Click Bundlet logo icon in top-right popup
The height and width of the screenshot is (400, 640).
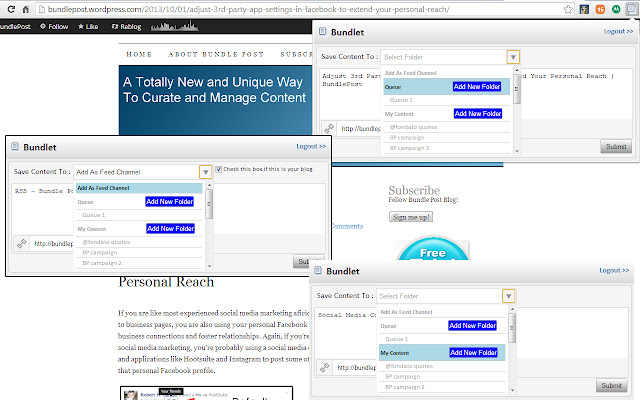(322, 31)
